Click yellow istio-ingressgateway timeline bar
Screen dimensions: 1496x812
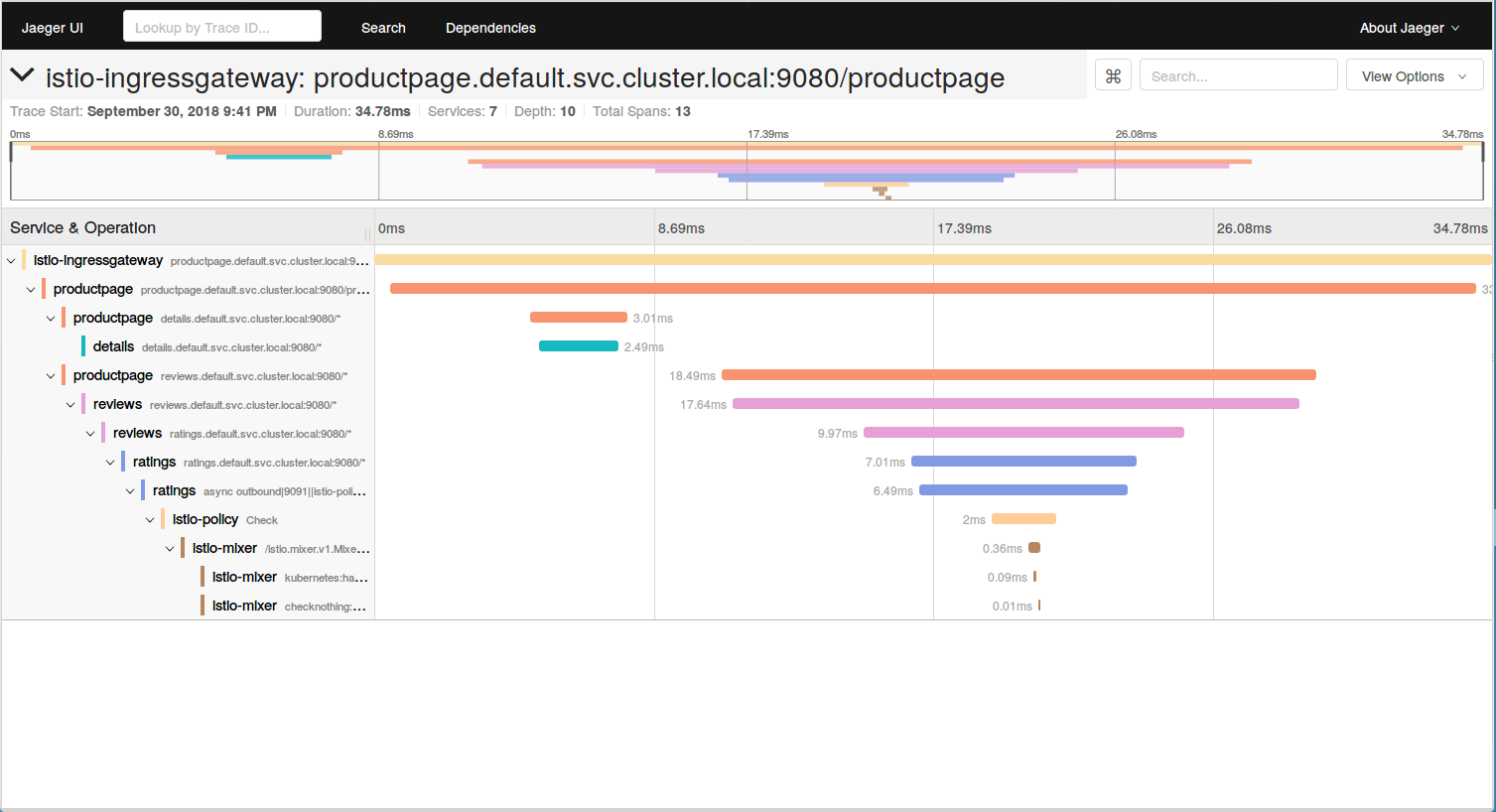933,260
